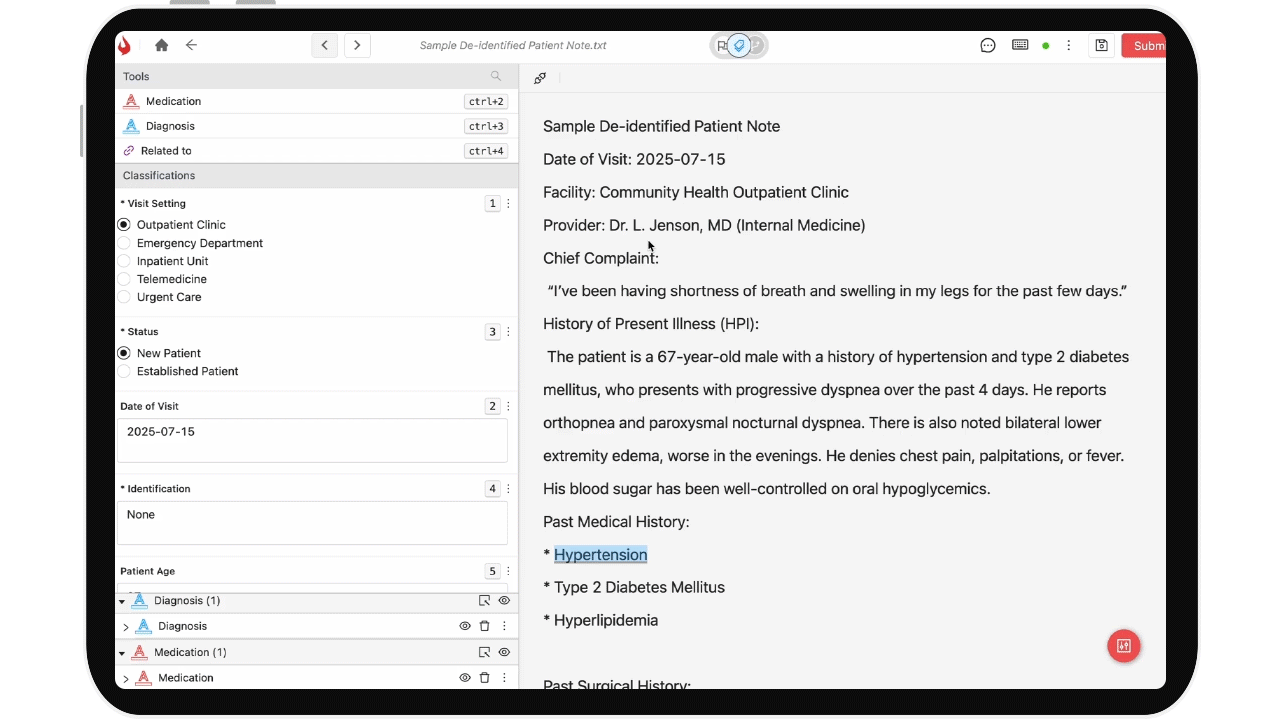Select the Medication tool
The image size is (1280, 720).
coord(173,101)
